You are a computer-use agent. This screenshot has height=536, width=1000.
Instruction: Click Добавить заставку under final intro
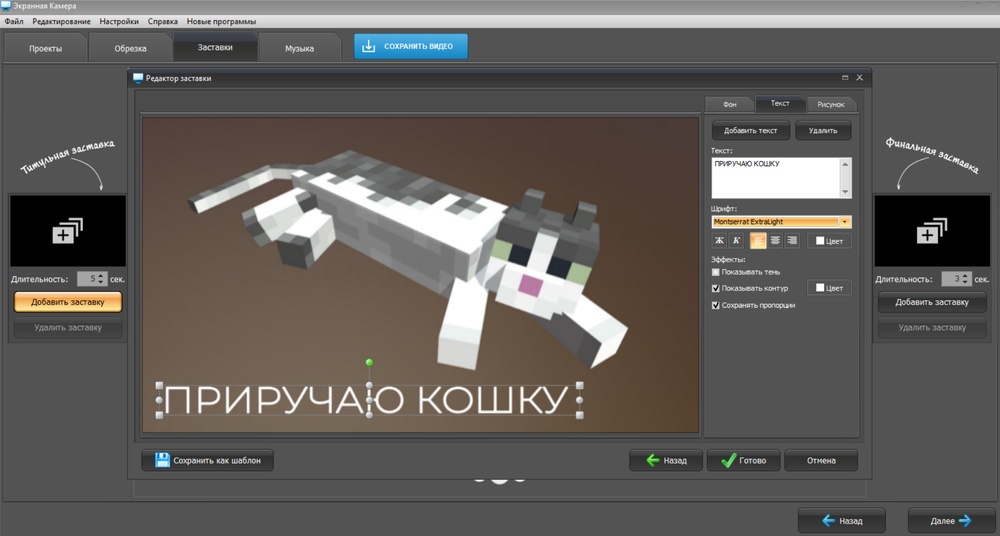932,302
